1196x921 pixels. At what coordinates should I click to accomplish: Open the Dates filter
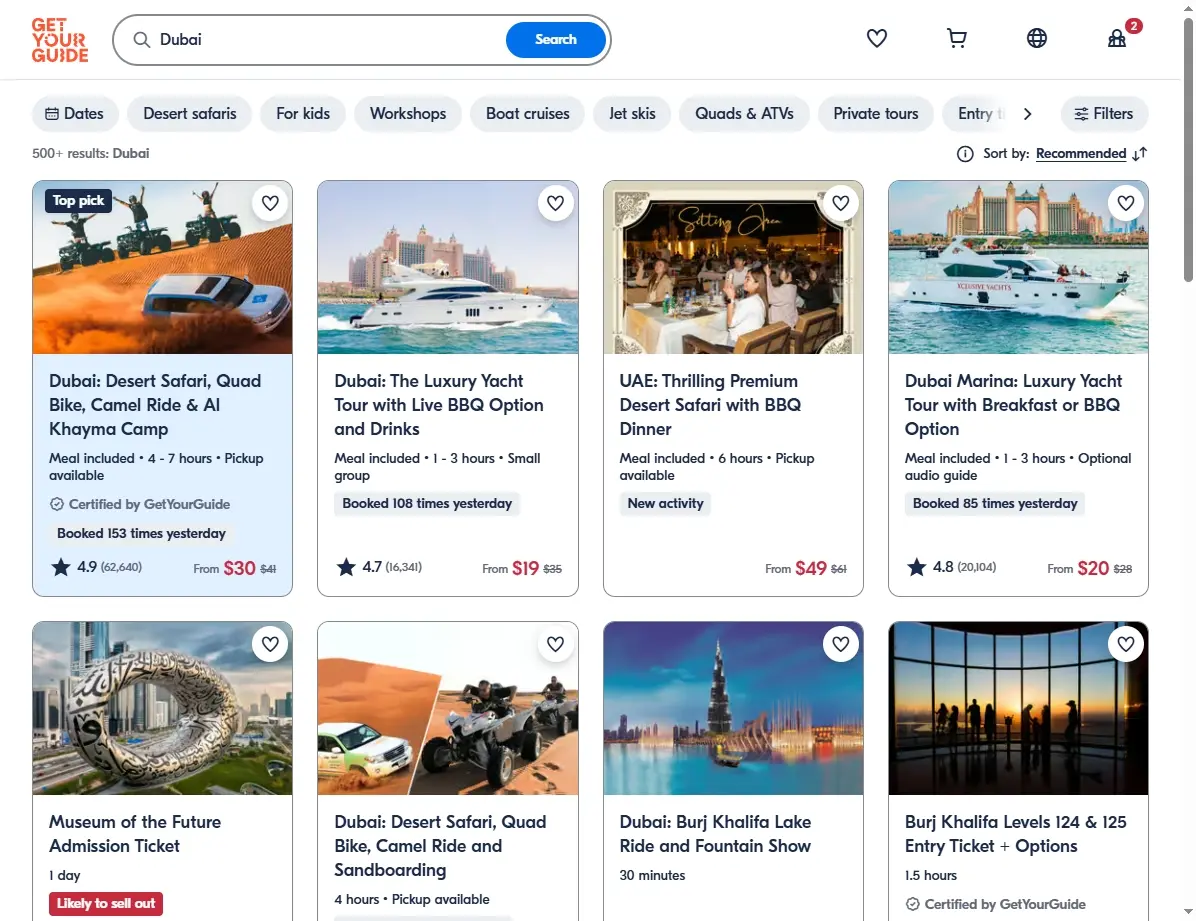pos(75,114)
